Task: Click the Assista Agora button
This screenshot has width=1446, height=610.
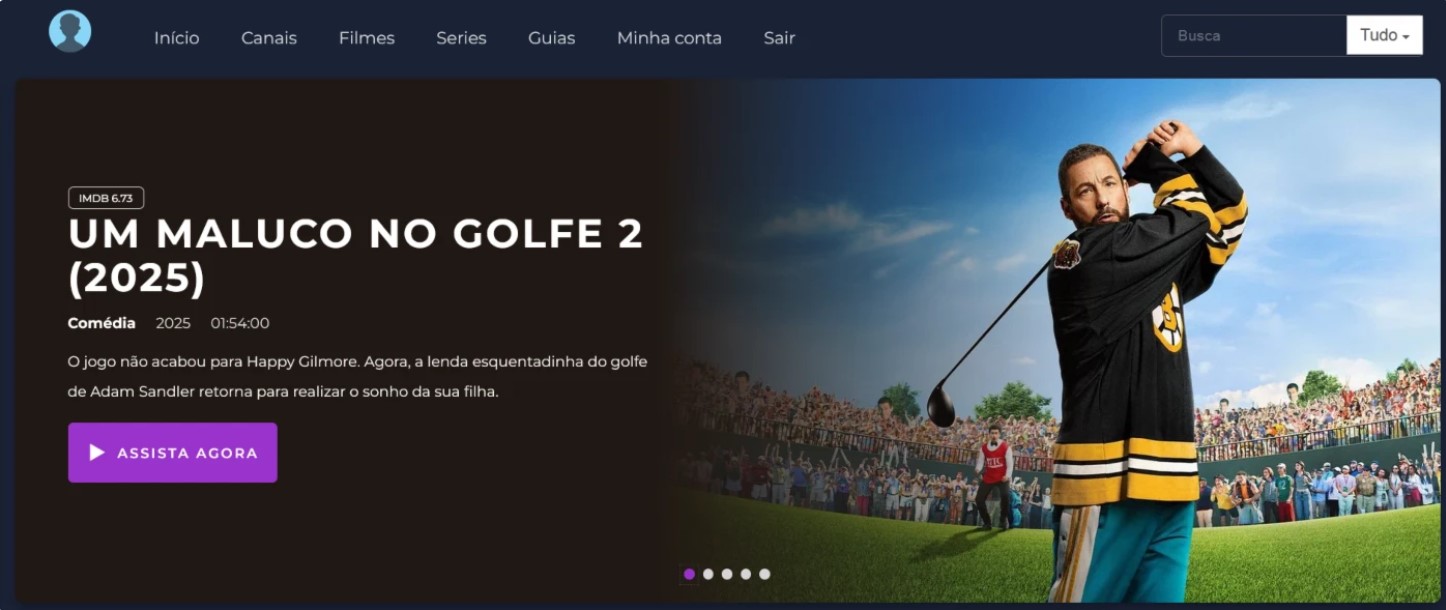Action: pos(173,453)
